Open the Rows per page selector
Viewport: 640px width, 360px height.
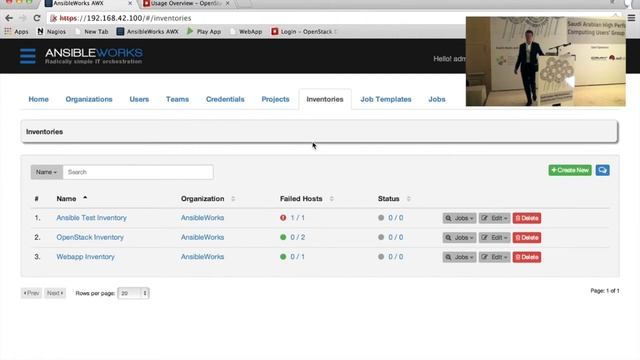coord(133,293)
